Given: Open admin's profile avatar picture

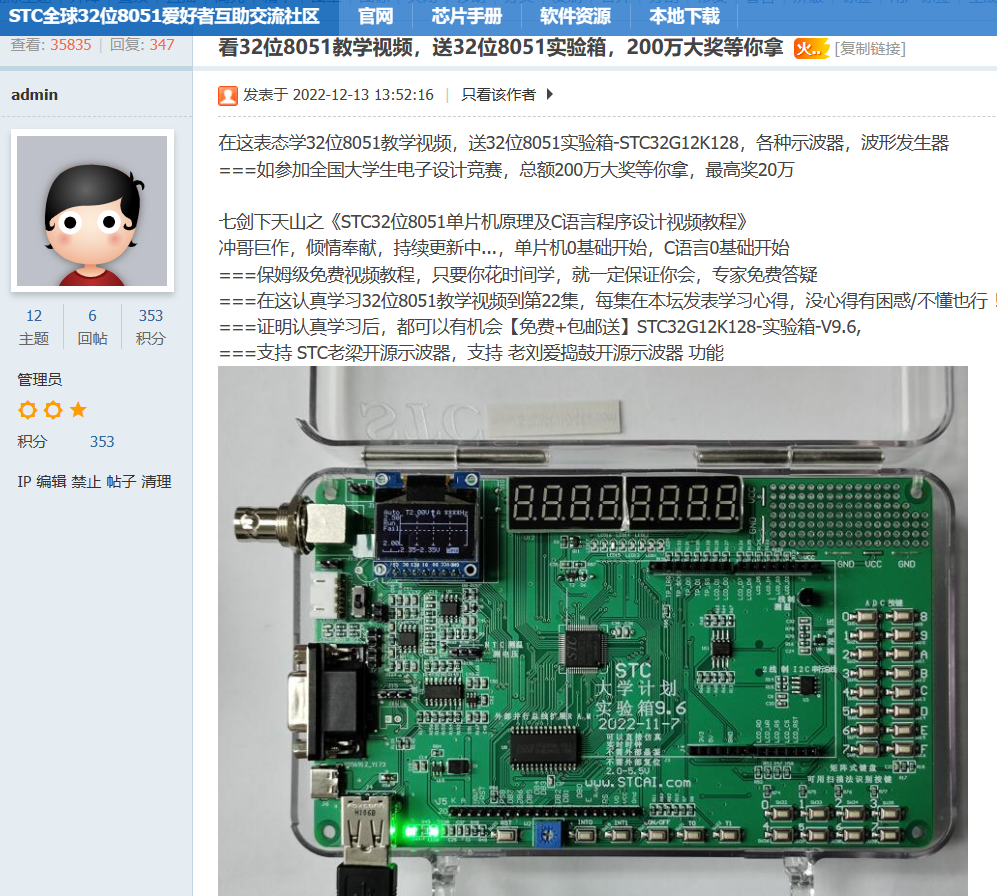Looking at the screenshot, I should tap(92, 210).
